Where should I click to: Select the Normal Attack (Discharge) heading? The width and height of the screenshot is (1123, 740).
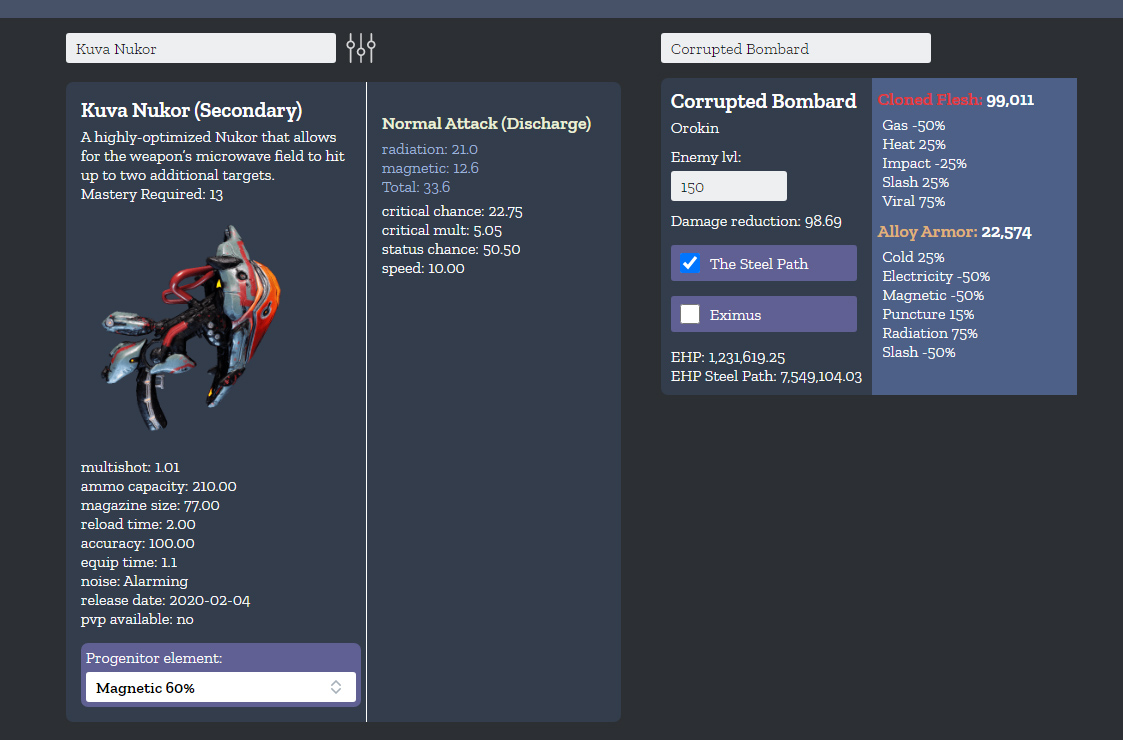coord(486,123)
